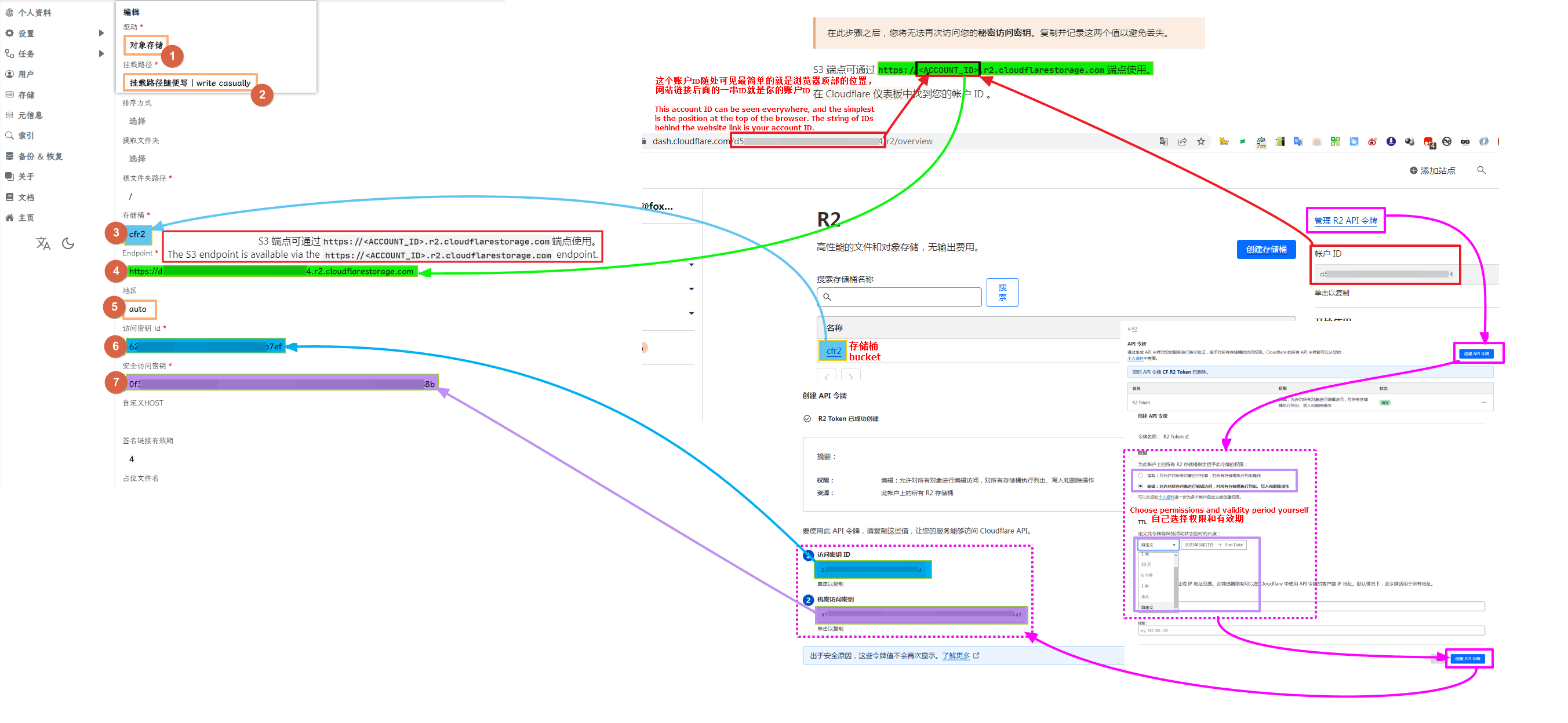Click the yellow cat extension icon
Screen dimensions: 1568x723
click(x=1224, y=141)
